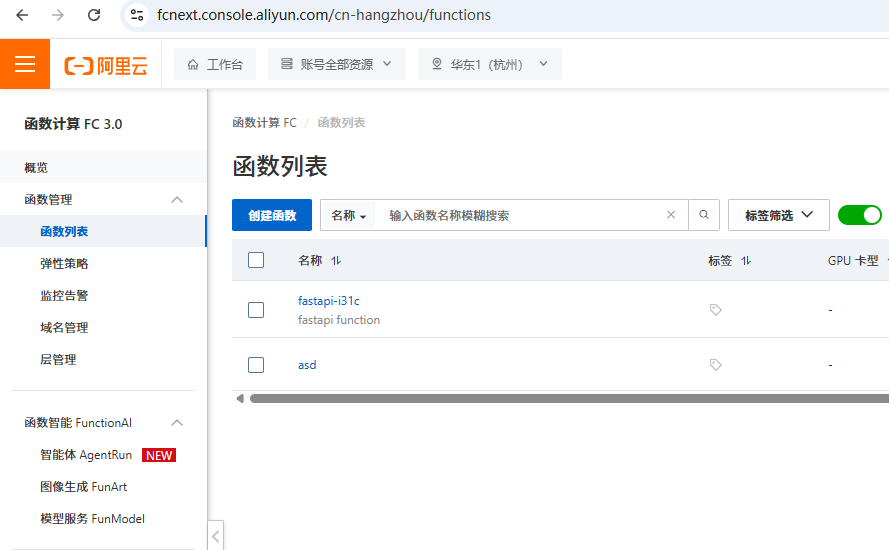Viewport: 889px width, 550px height.
Task: Click the search magnifier icon
Action: pyautogui.click(x=704, y=215)
